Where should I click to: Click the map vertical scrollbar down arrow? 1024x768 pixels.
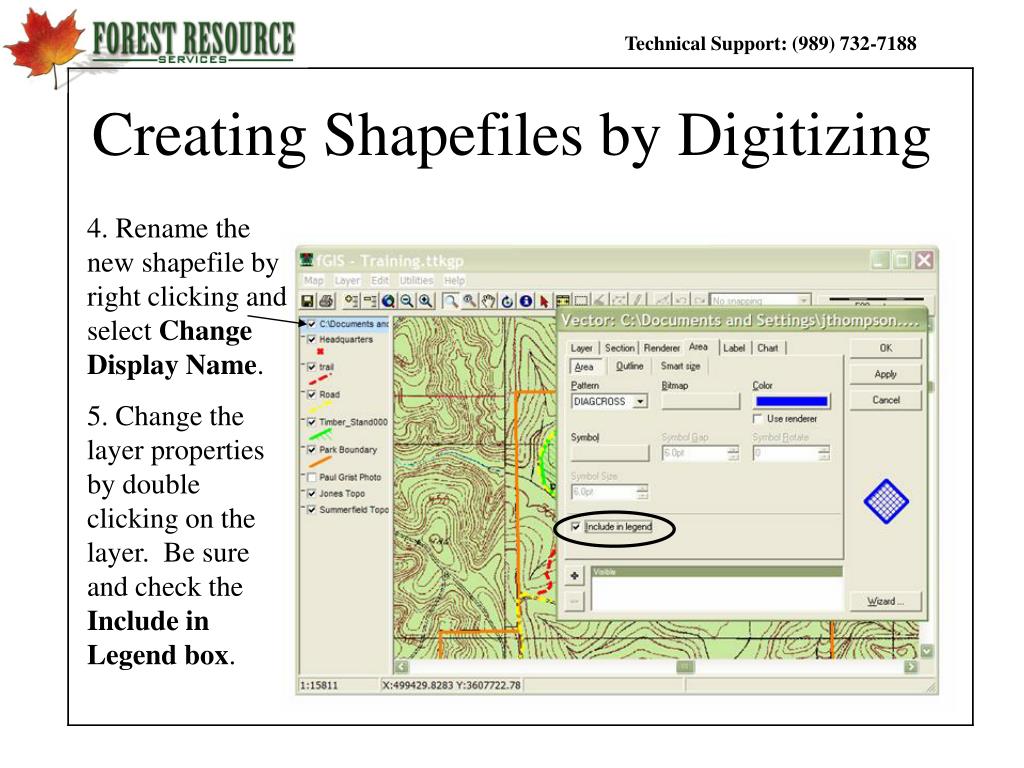click(x=927, y=651)
